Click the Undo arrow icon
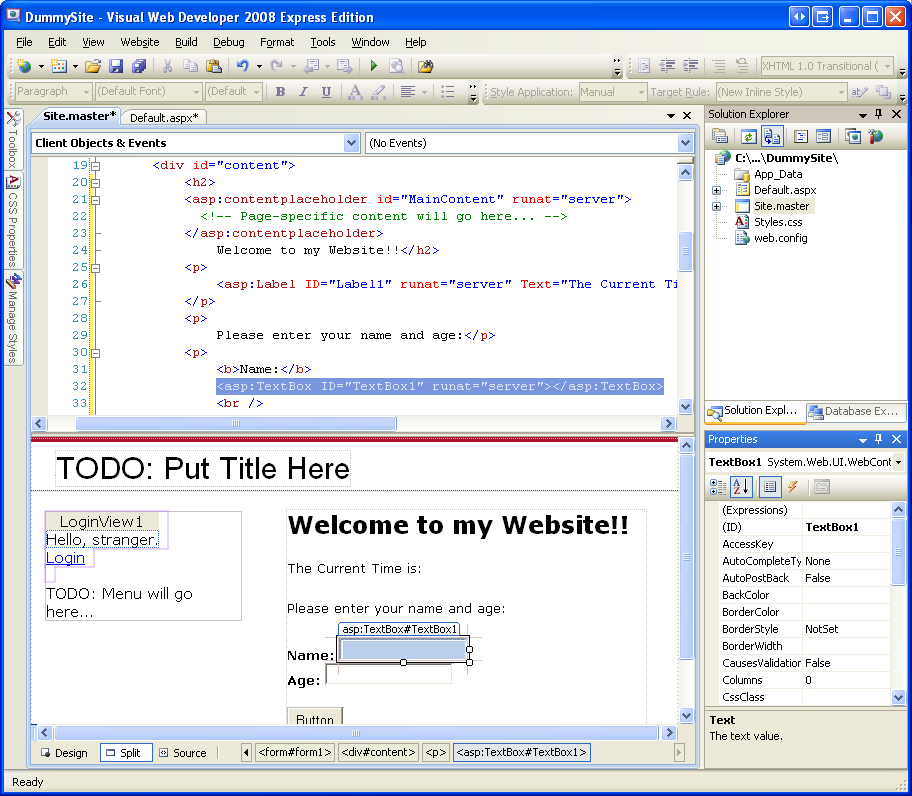Screen dimensions: 912x796 tap(243, 66)
